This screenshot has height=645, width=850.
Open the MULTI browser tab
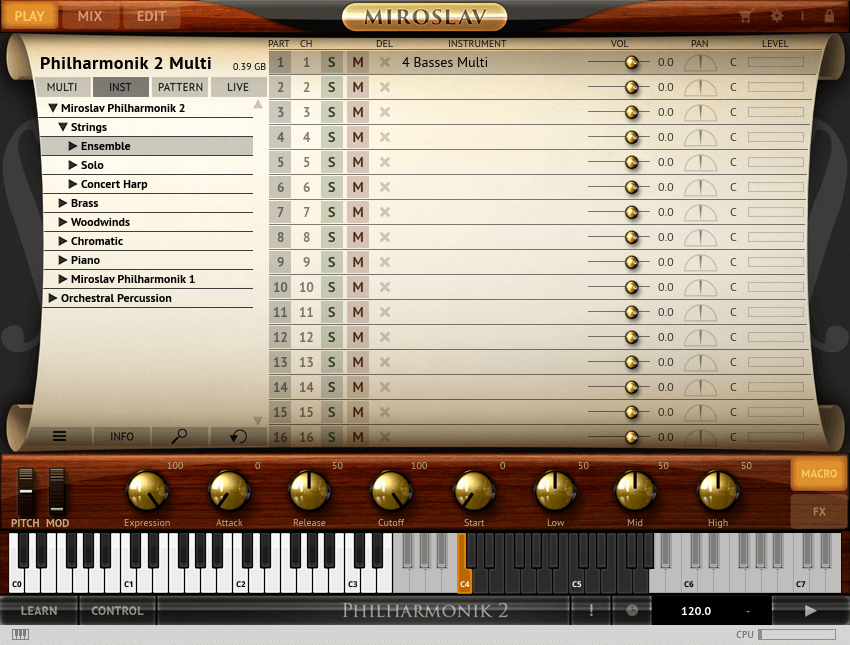[62, 87]
